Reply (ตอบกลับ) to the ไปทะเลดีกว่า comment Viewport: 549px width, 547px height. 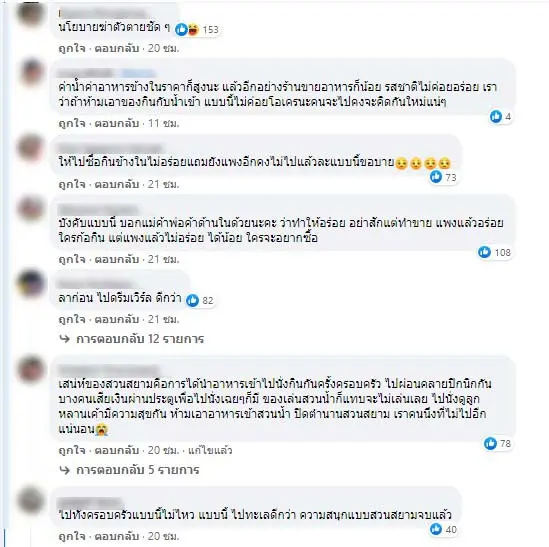[x=117, y=536]
